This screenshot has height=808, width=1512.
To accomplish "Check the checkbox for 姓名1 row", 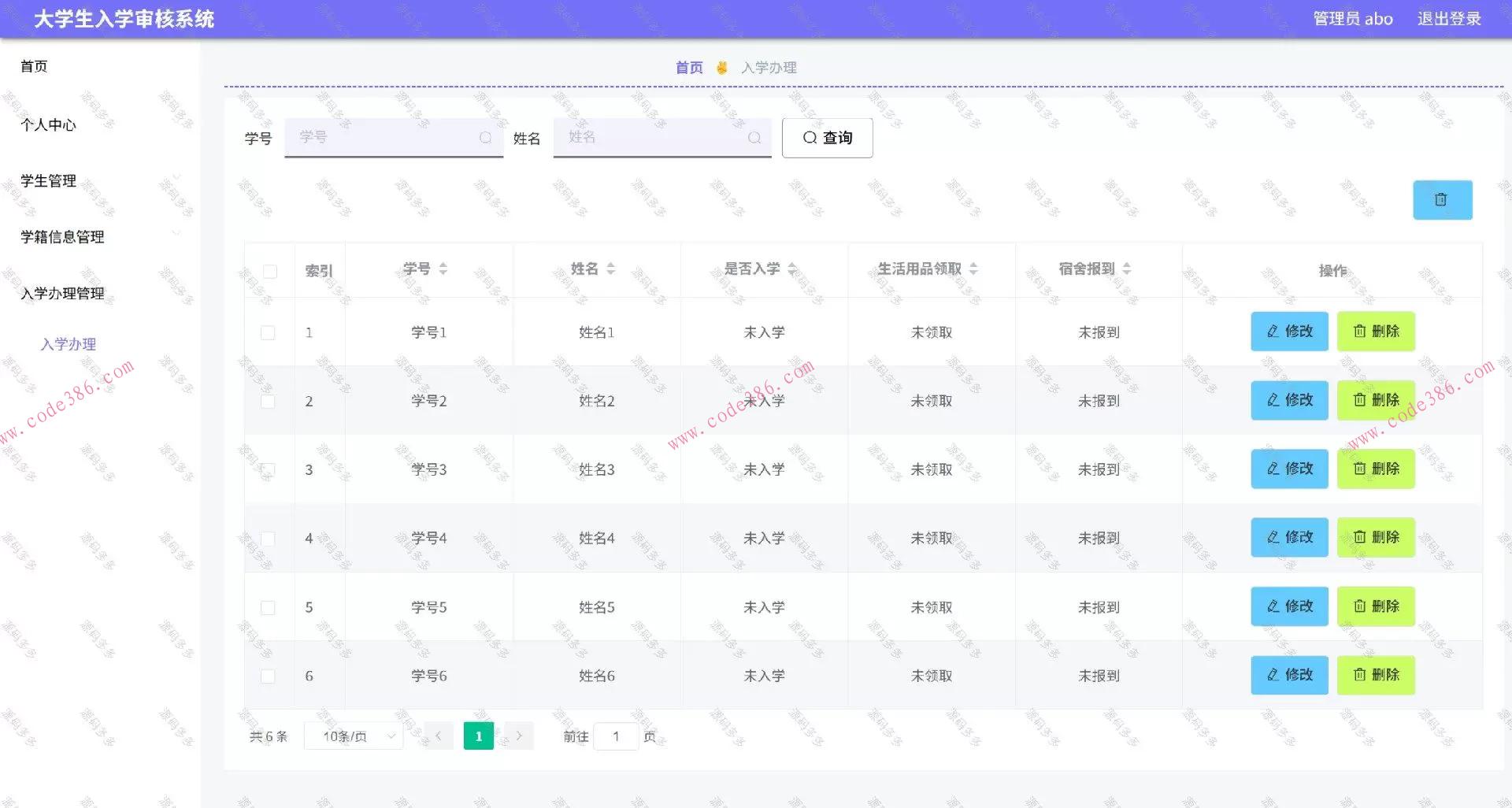I will (269, 332).
